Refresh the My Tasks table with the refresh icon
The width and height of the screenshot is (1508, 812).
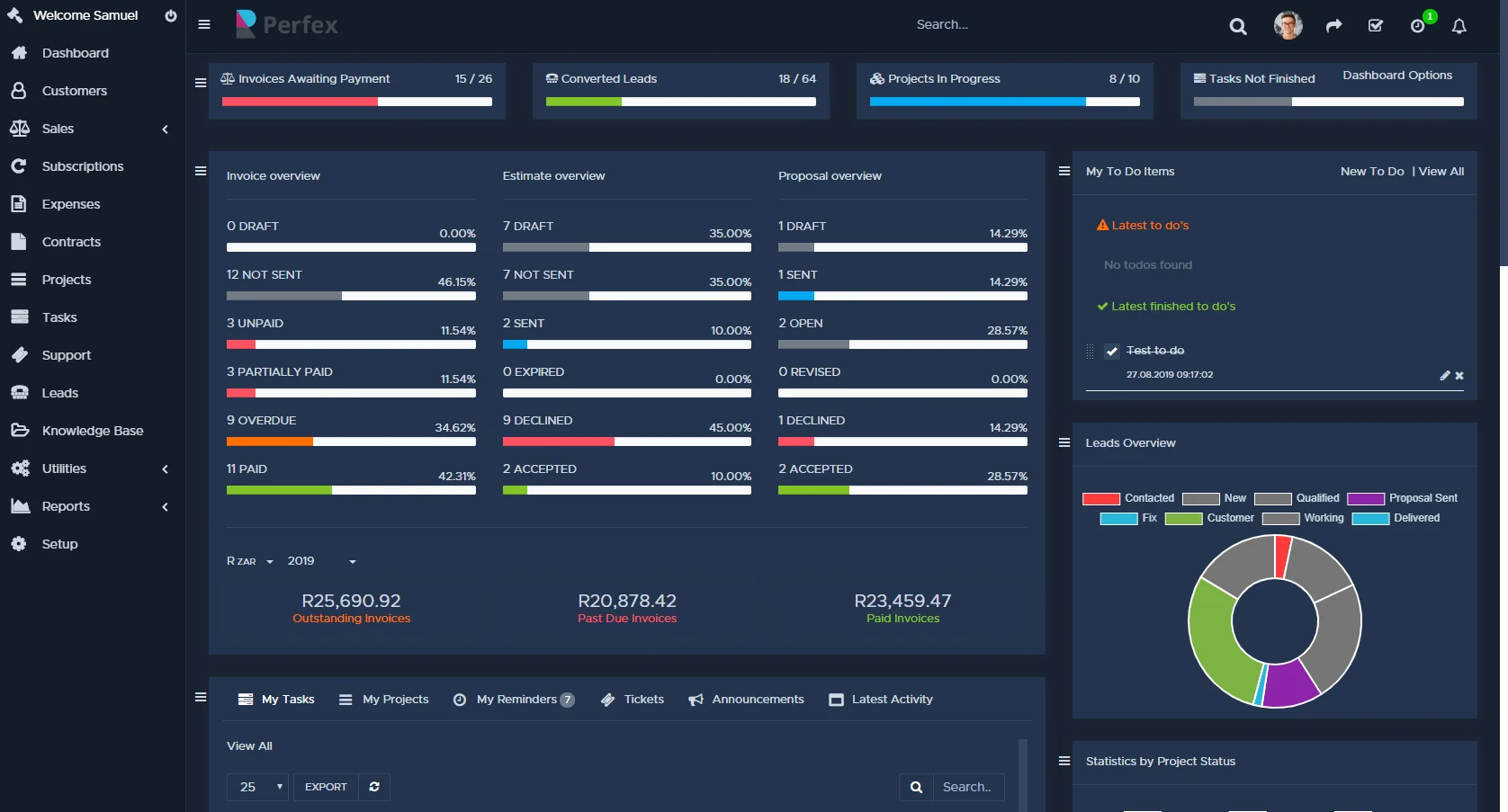(x=374, y=787)
